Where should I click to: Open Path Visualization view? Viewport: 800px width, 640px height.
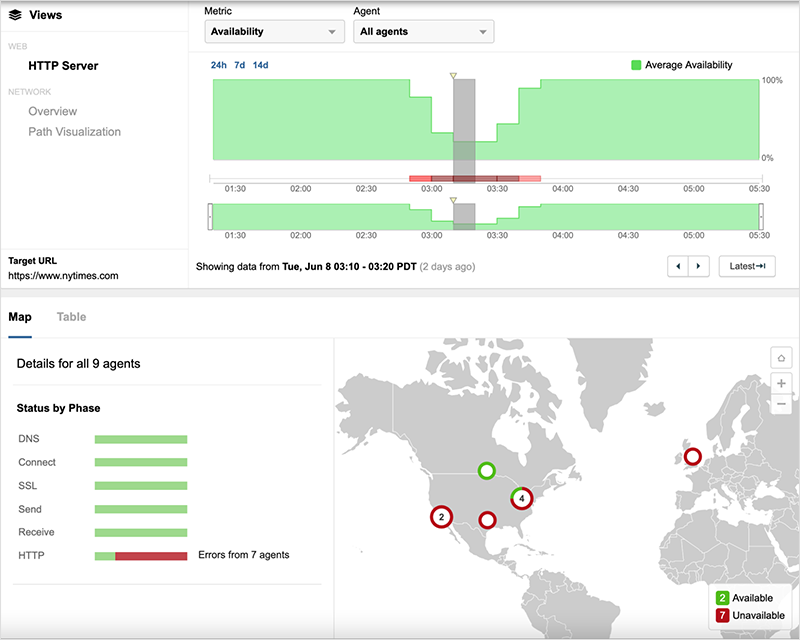(x=74, y=132)
